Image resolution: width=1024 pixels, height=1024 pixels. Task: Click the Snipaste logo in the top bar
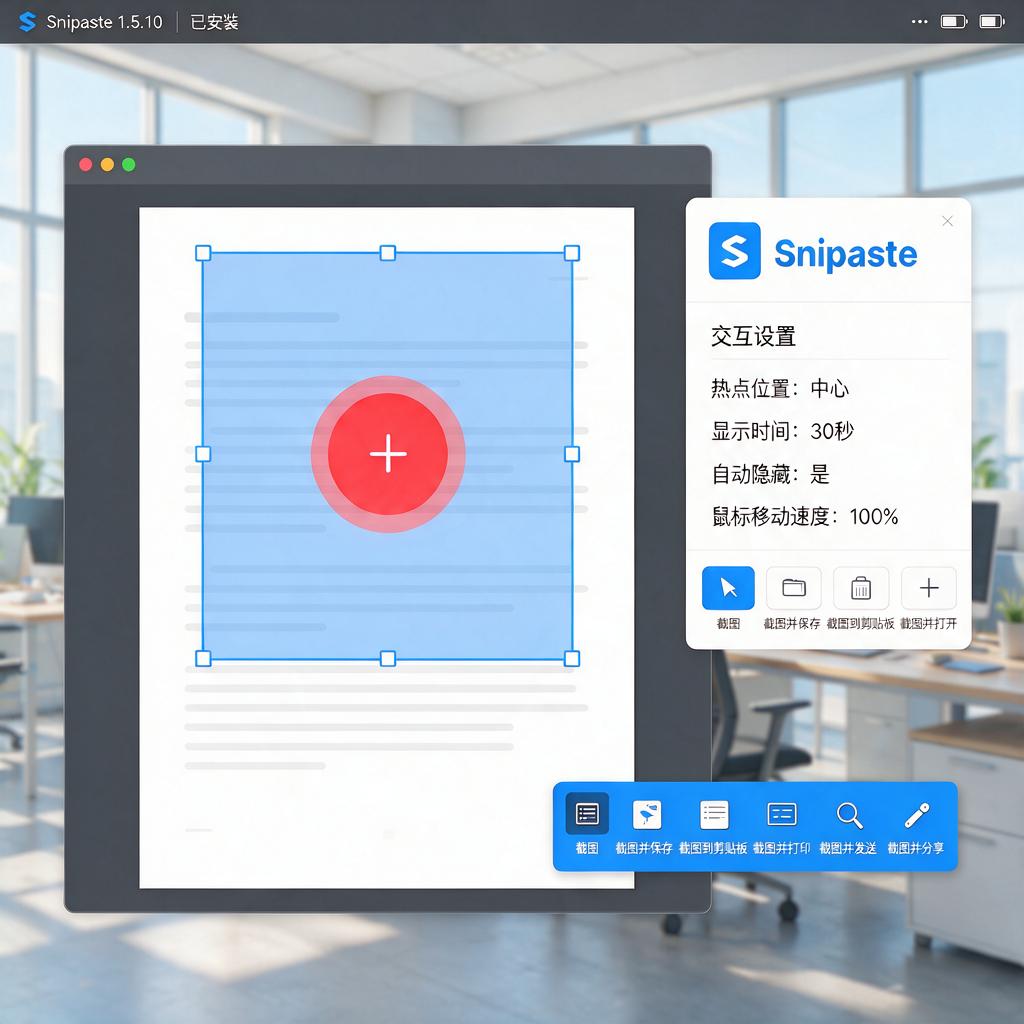[27, 22]
